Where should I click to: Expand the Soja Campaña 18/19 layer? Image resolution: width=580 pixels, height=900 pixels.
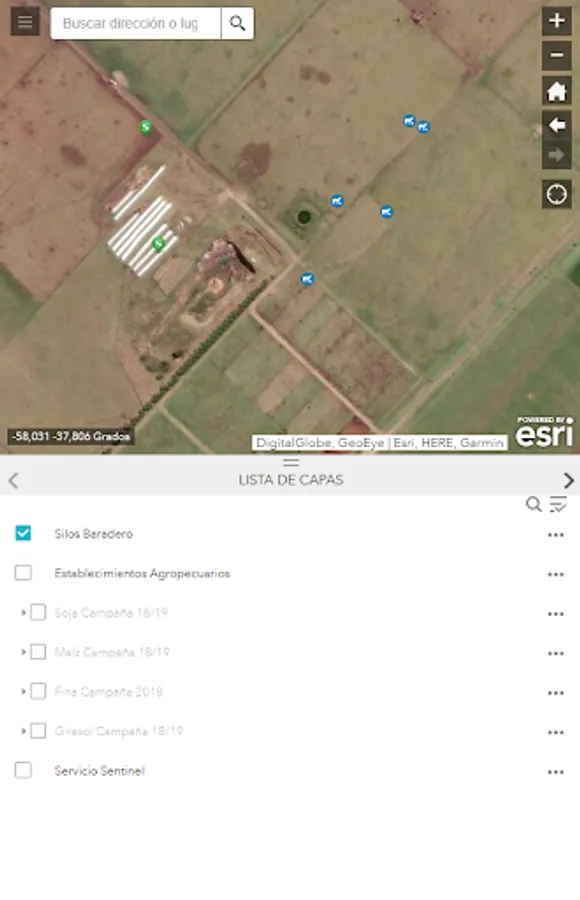click(x=23, y=612)
